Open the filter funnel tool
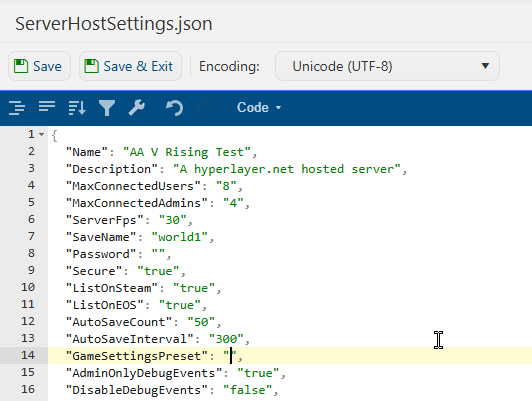532x401 pixels. tap(107, 108)
